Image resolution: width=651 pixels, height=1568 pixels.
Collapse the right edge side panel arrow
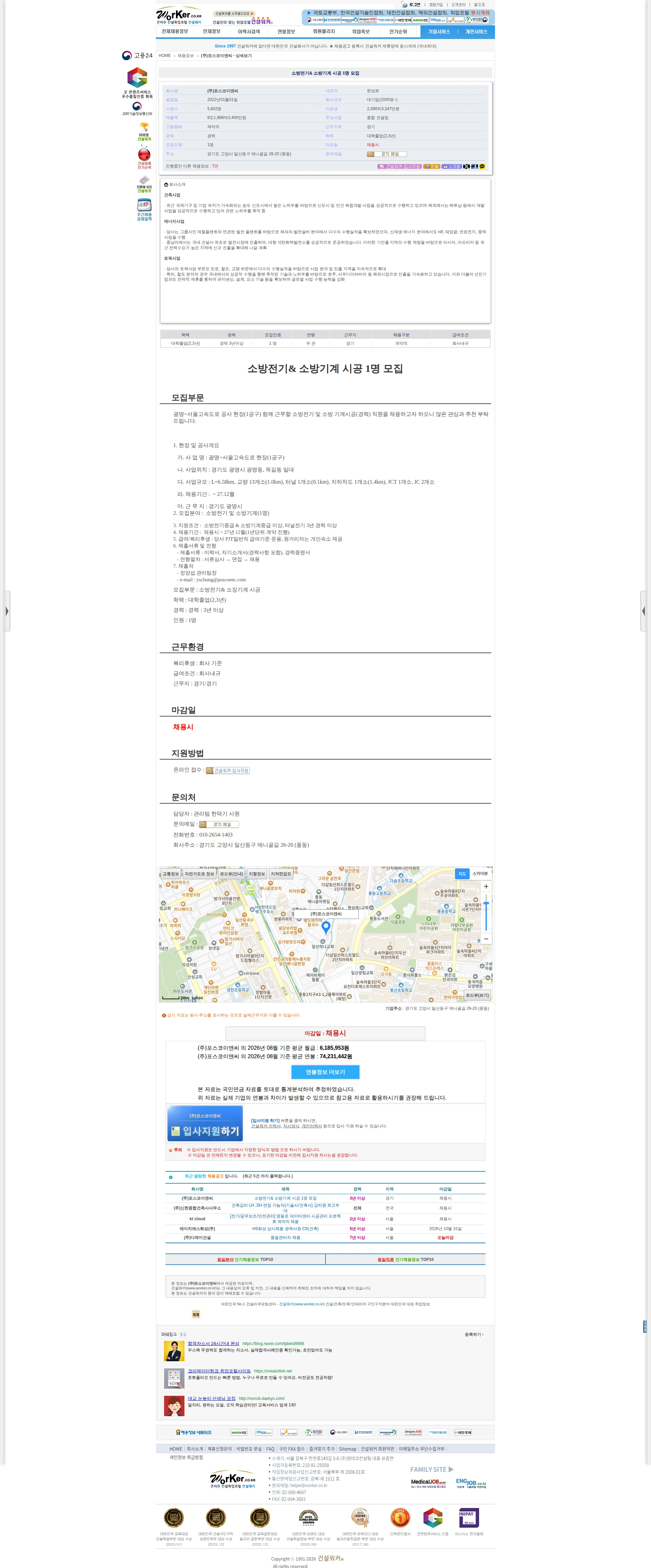point(644,611)
